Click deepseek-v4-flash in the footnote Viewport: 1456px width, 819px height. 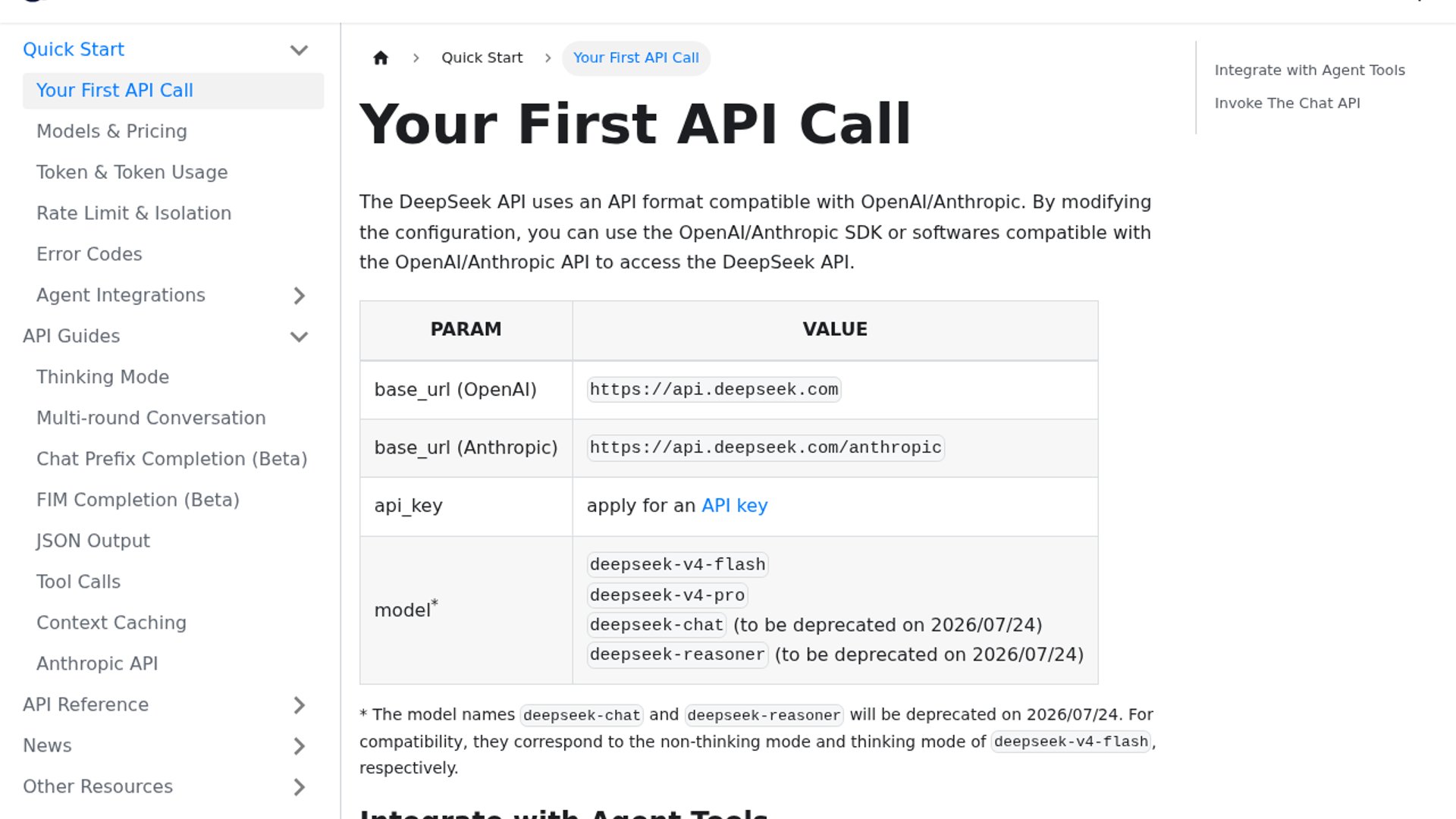coord(1072,742)
